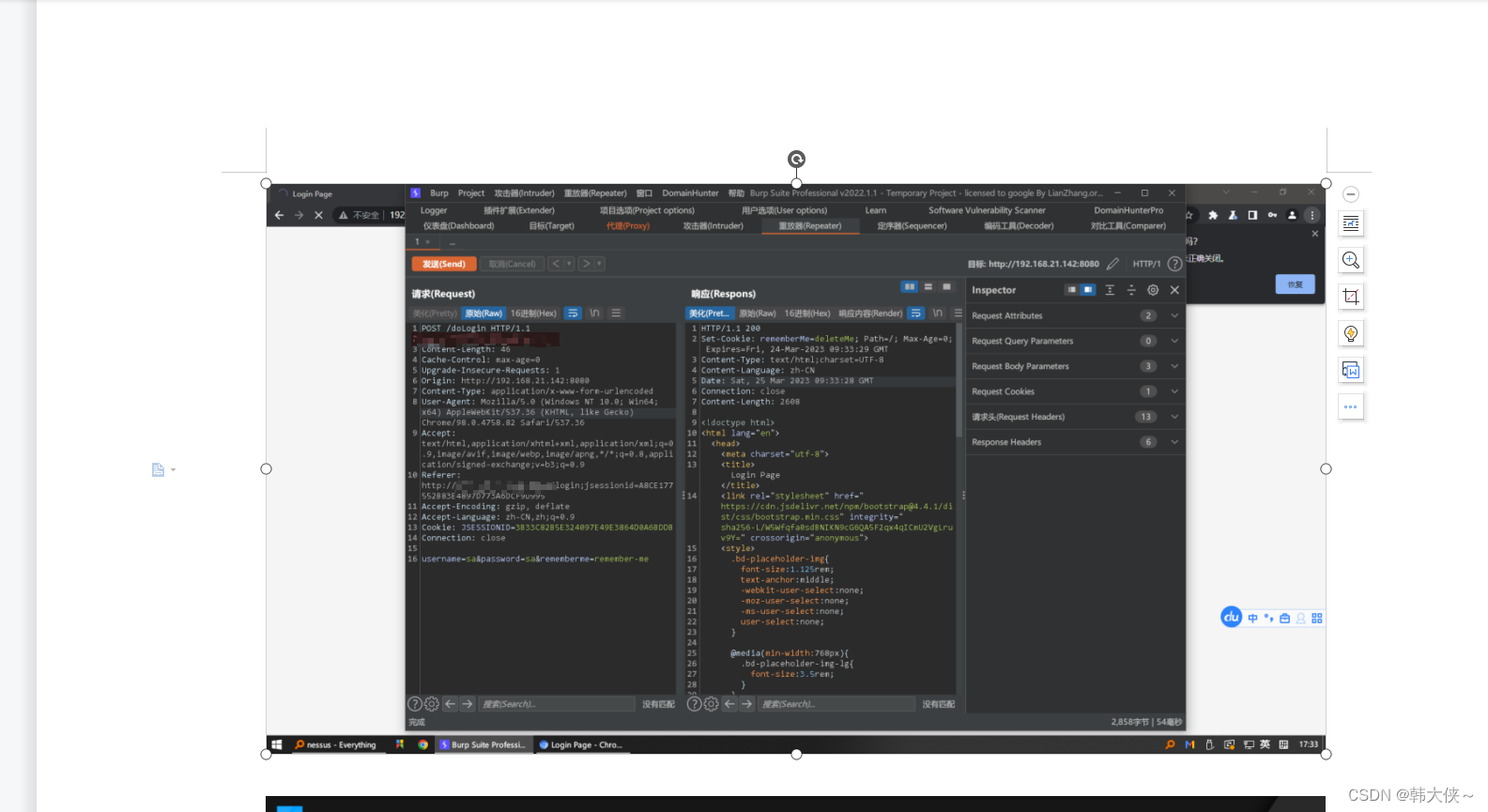Click Burp Suite Professional taskbar button
1488x812 pixels.
coord(483,744)
